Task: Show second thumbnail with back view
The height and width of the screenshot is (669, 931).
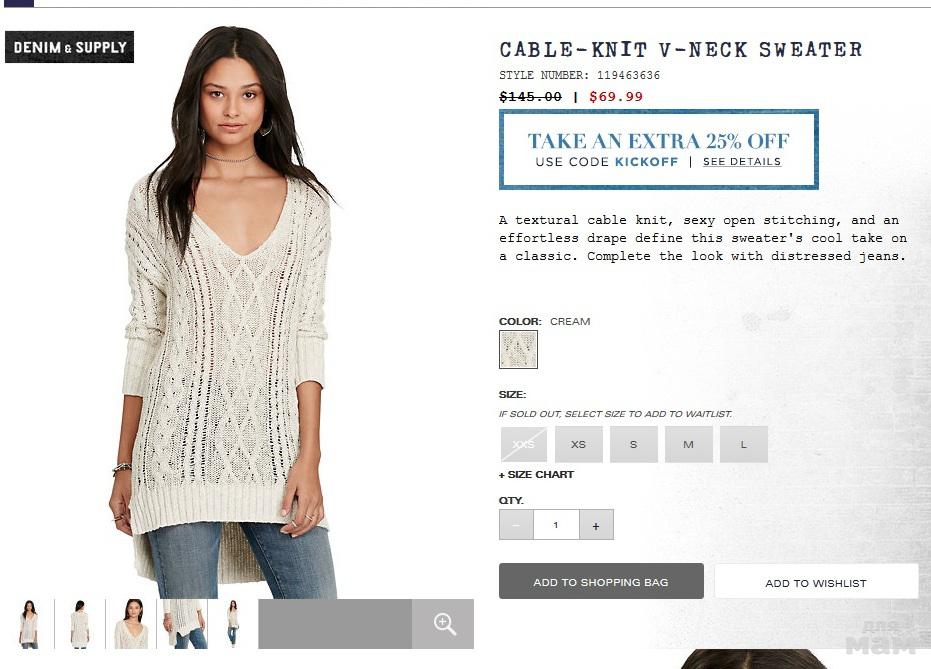Action: [x=80, y=624]
